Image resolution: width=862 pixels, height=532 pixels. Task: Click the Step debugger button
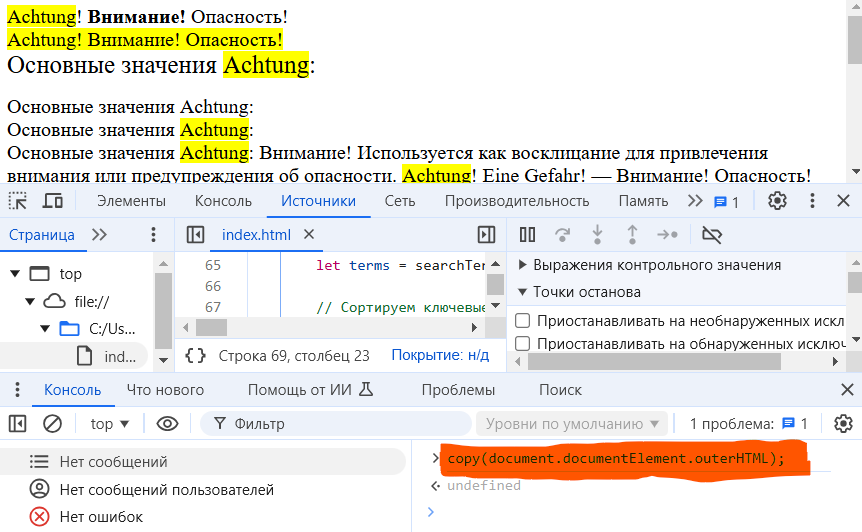(x=667, y=235)
